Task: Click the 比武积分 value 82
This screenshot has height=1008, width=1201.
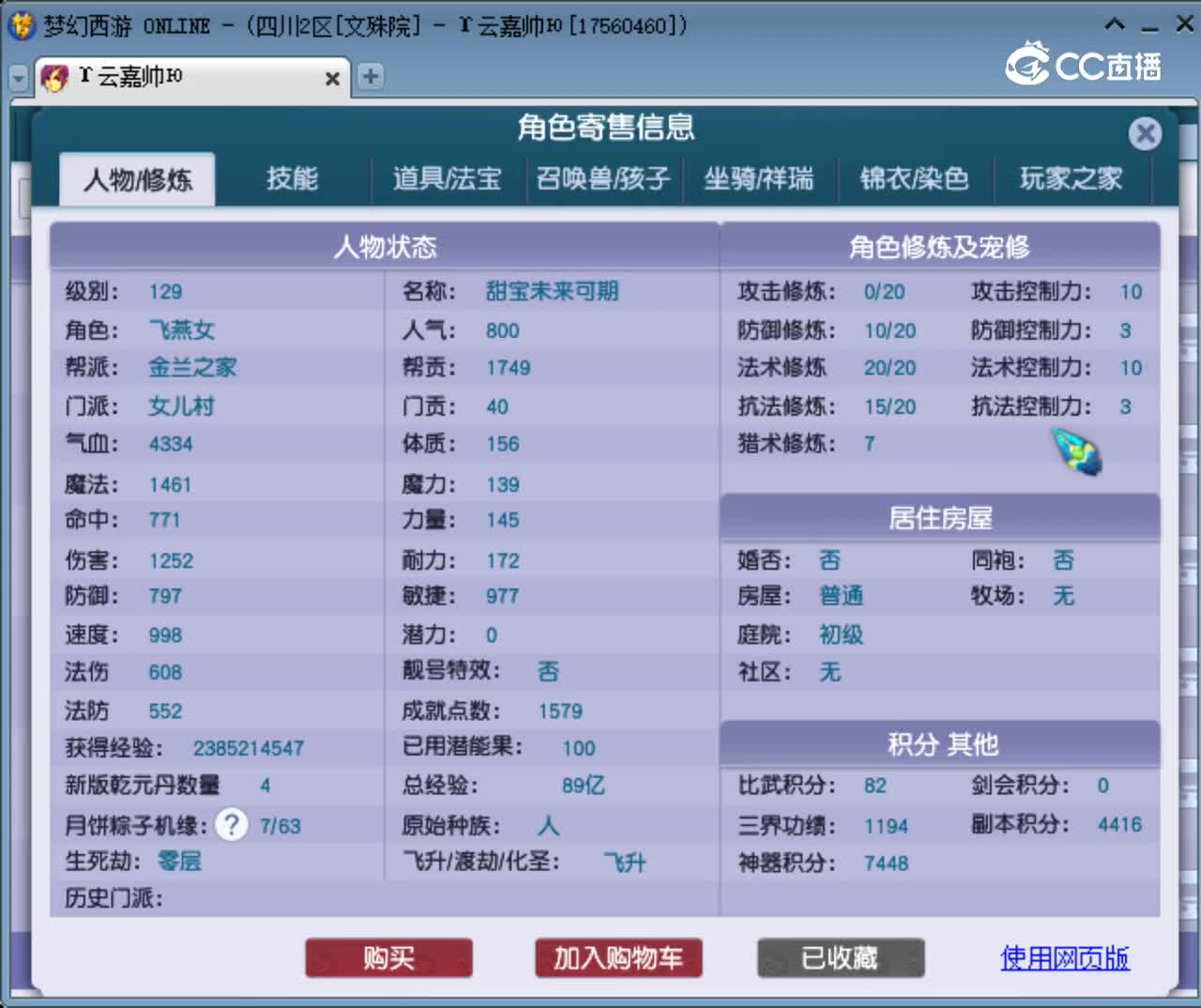Action: pyautogui.click(x=874, y=786)
